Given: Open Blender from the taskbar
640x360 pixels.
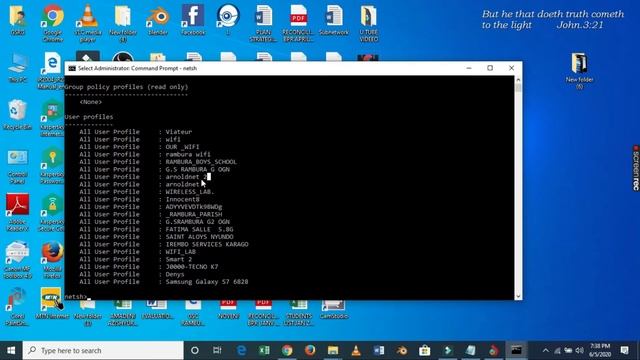Looking at the screenshot, I should [402, 350].
